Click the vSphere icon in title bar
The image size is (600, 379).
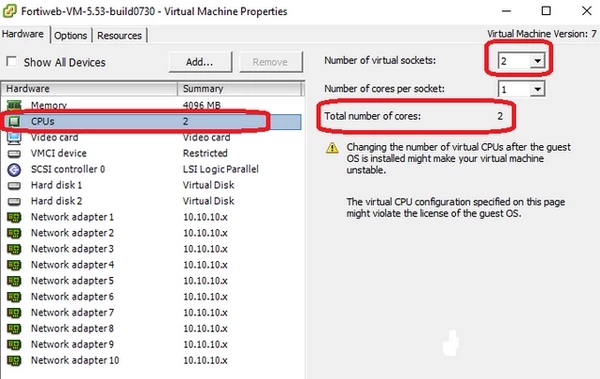coord(9,11)
